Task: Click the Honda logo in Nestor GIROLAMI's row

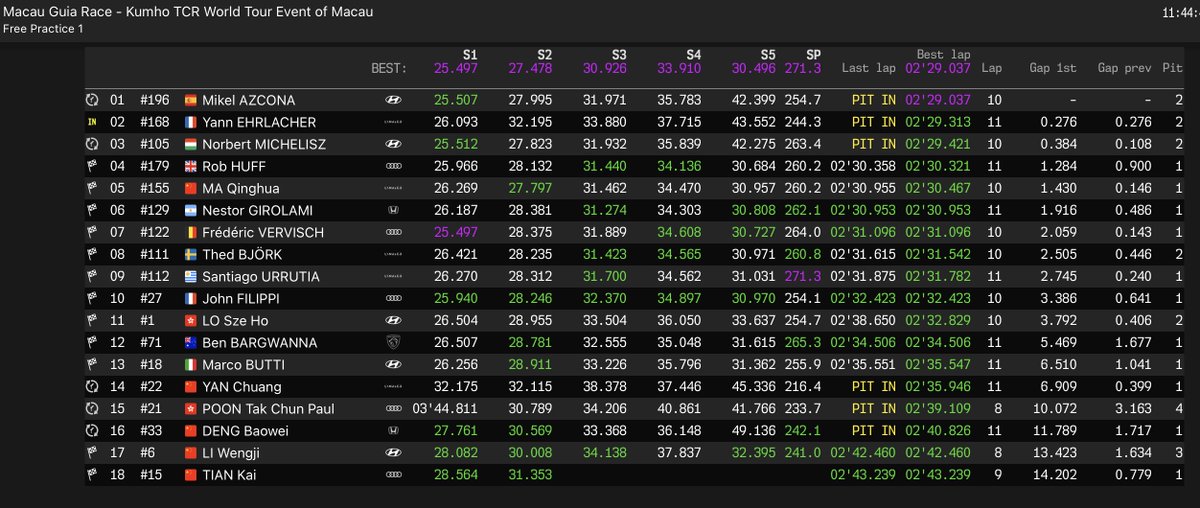Action: 393,211
